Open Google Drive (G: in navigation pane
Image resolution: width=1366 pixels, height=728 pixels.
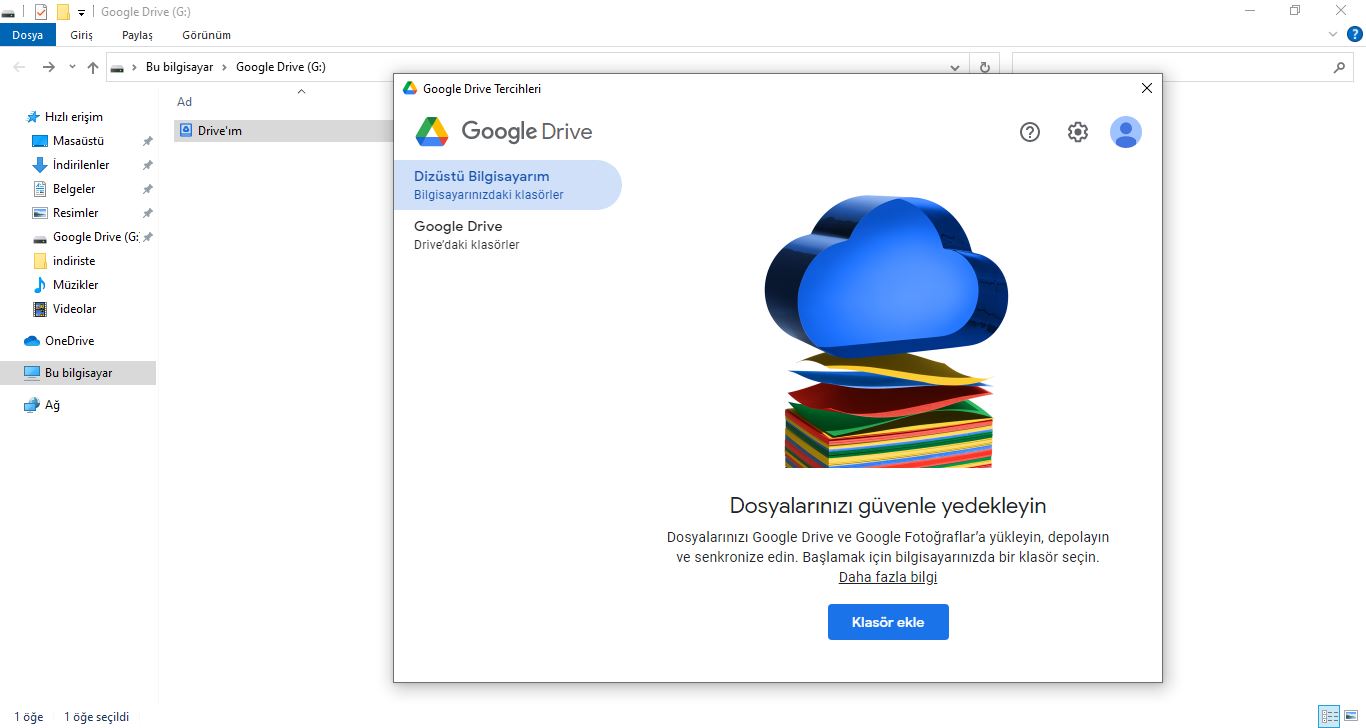pos(95,237)
